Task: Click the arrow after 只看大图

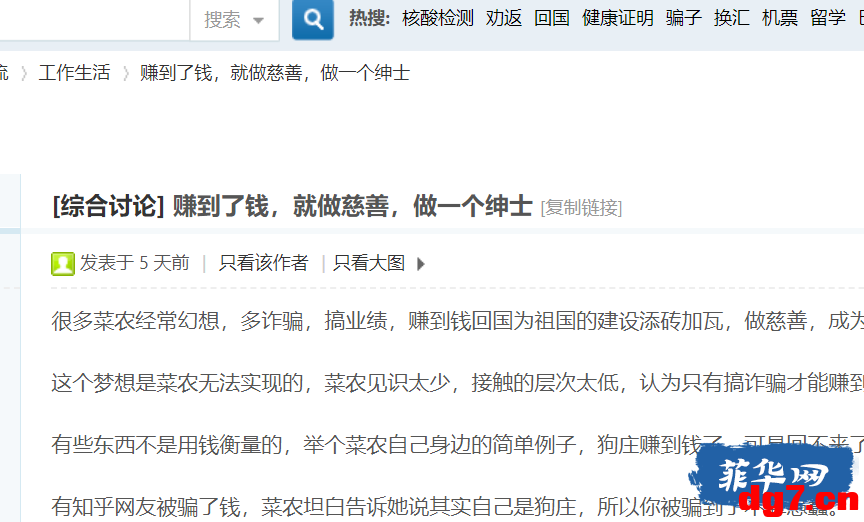Action: pos(421,263)
